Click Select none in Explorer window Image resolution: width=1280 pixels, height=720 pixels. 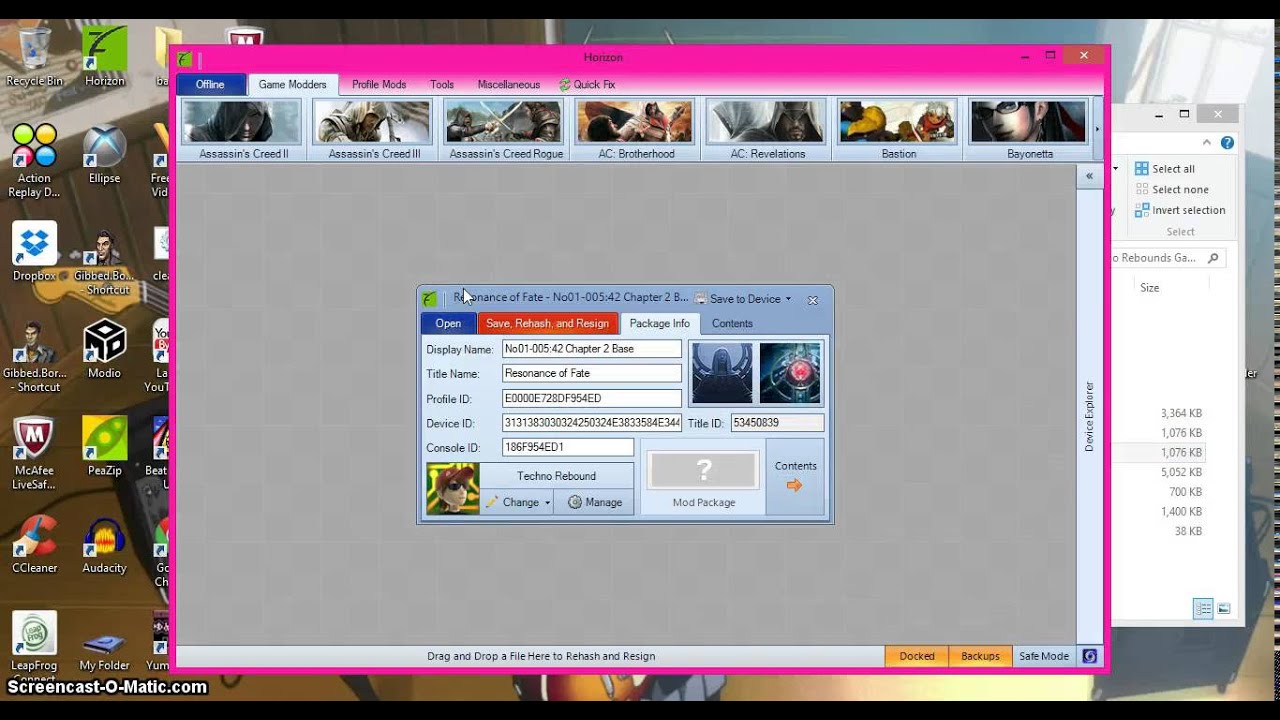tap(1171, 190)
